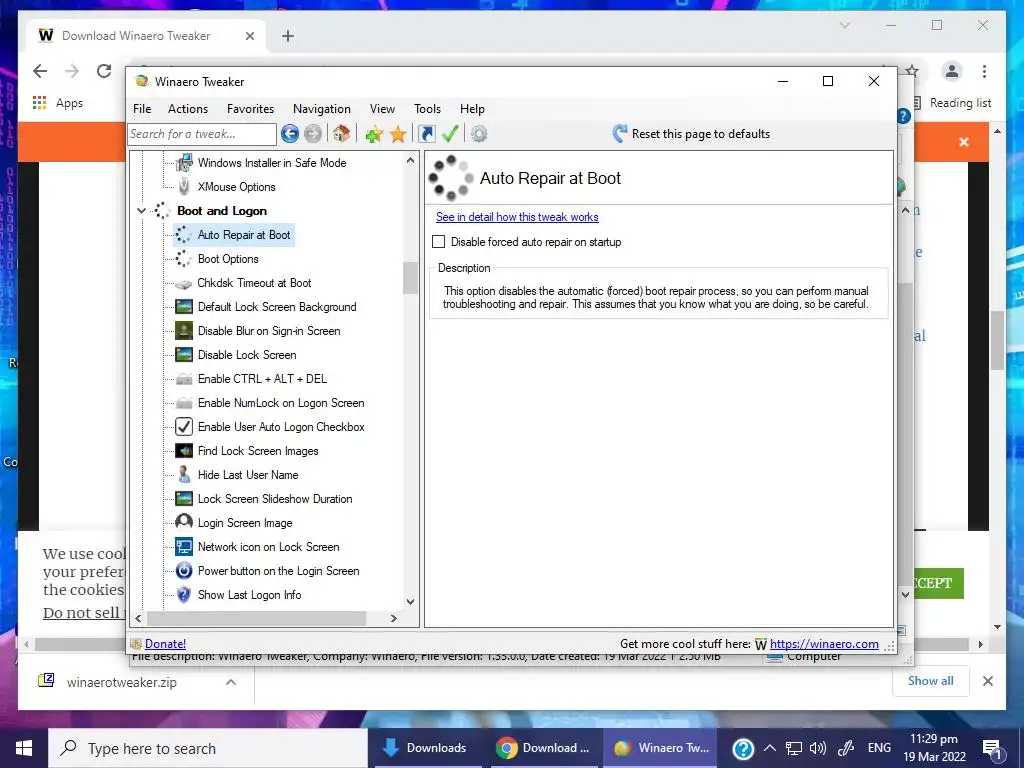The width and height of the screenshot is (1024, 768).
Task: Enable Disable forced auto repair on startup checkbox
Action: pyautogui.click(x=438, y=242)
